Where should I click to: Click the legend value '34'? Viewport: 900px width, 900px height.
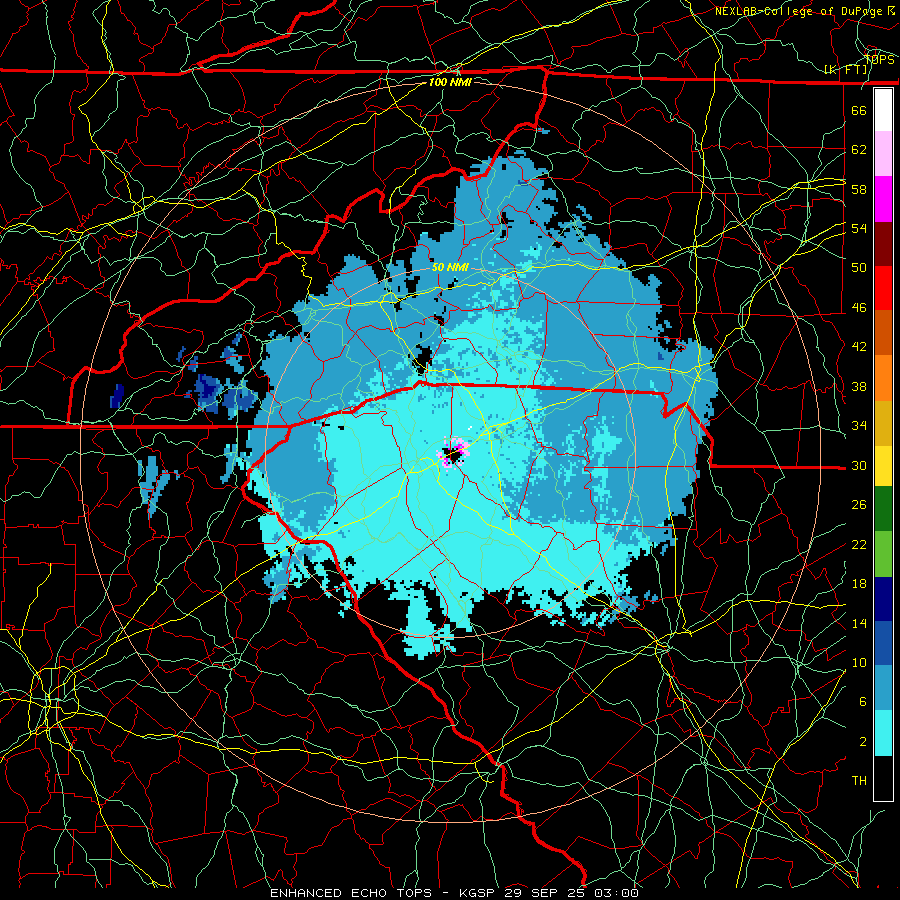(859, 426)
